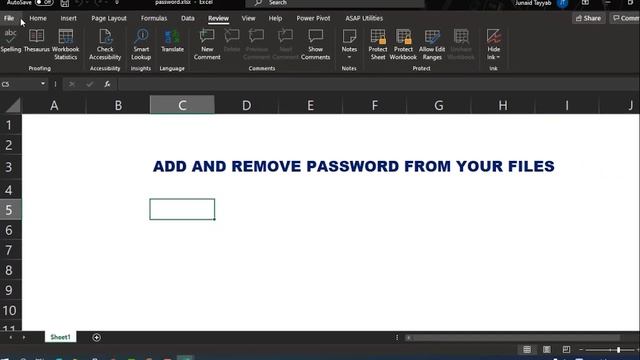Add a New Comment
The width and height of the screenshot is (640, 360).
(x=207, y=45)
